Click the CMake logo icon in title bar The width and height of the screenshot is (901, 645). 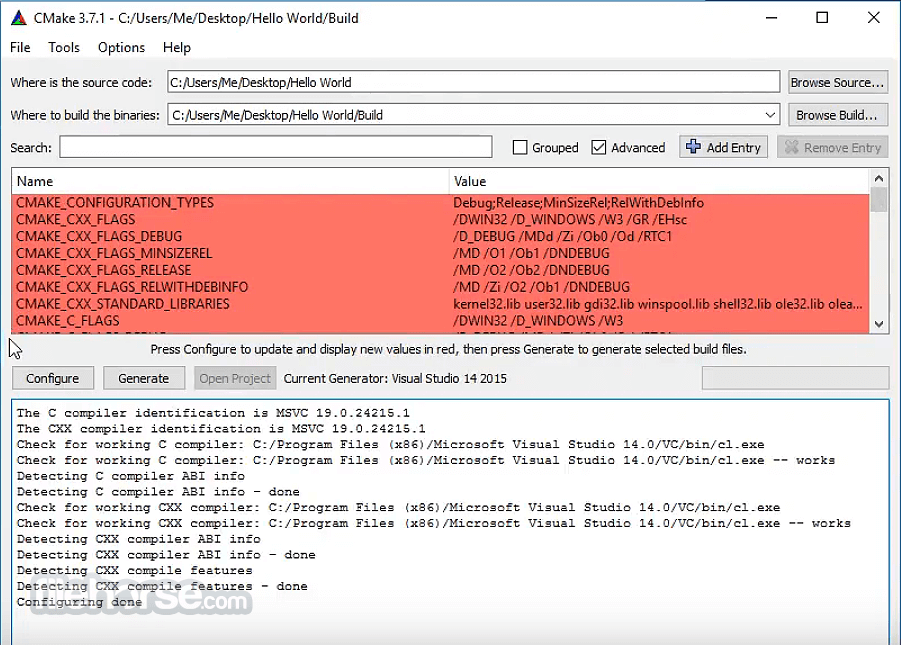(19, 18)
